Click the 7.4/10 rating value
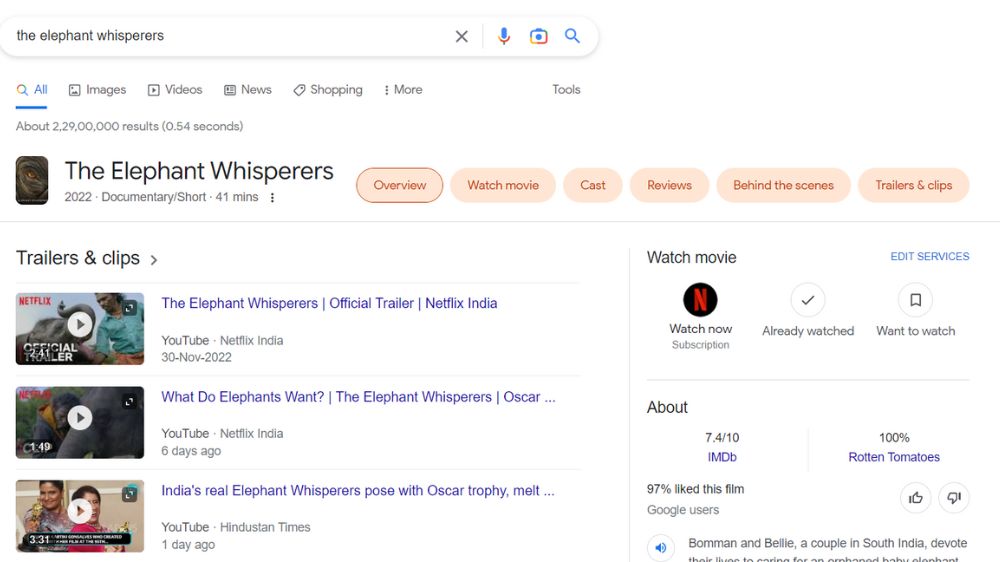Image resolution: width=1000 pixels, height=562 pixels. (x=722, y=438)
